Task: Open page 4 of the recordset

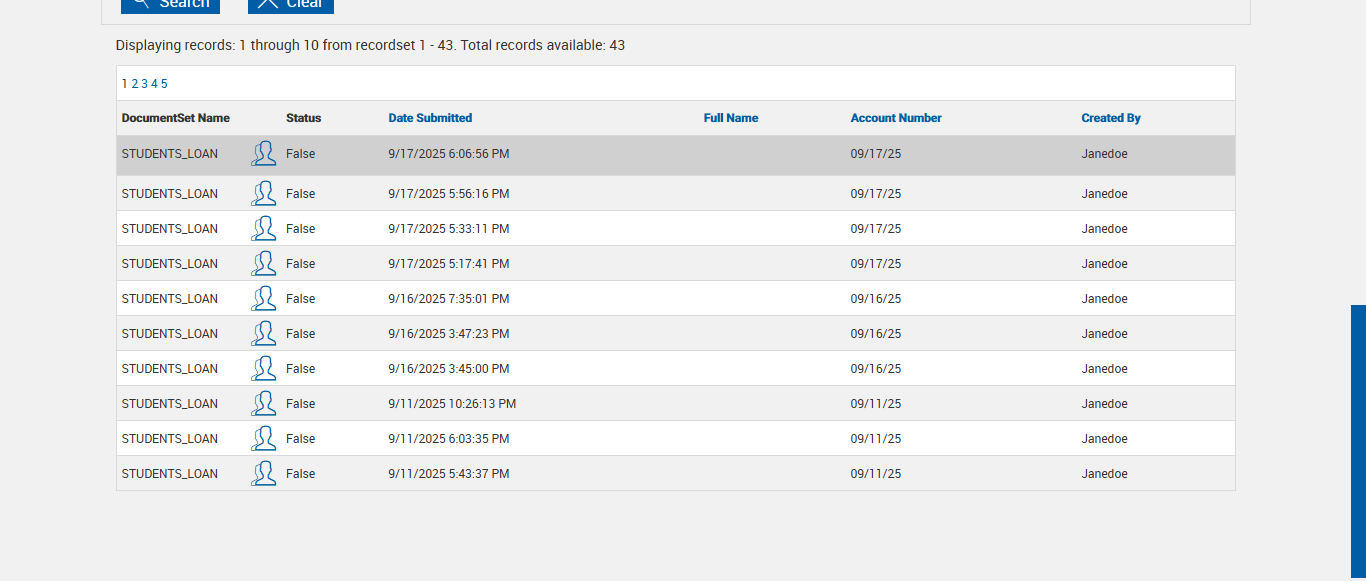Action: [x=154, y=84]
